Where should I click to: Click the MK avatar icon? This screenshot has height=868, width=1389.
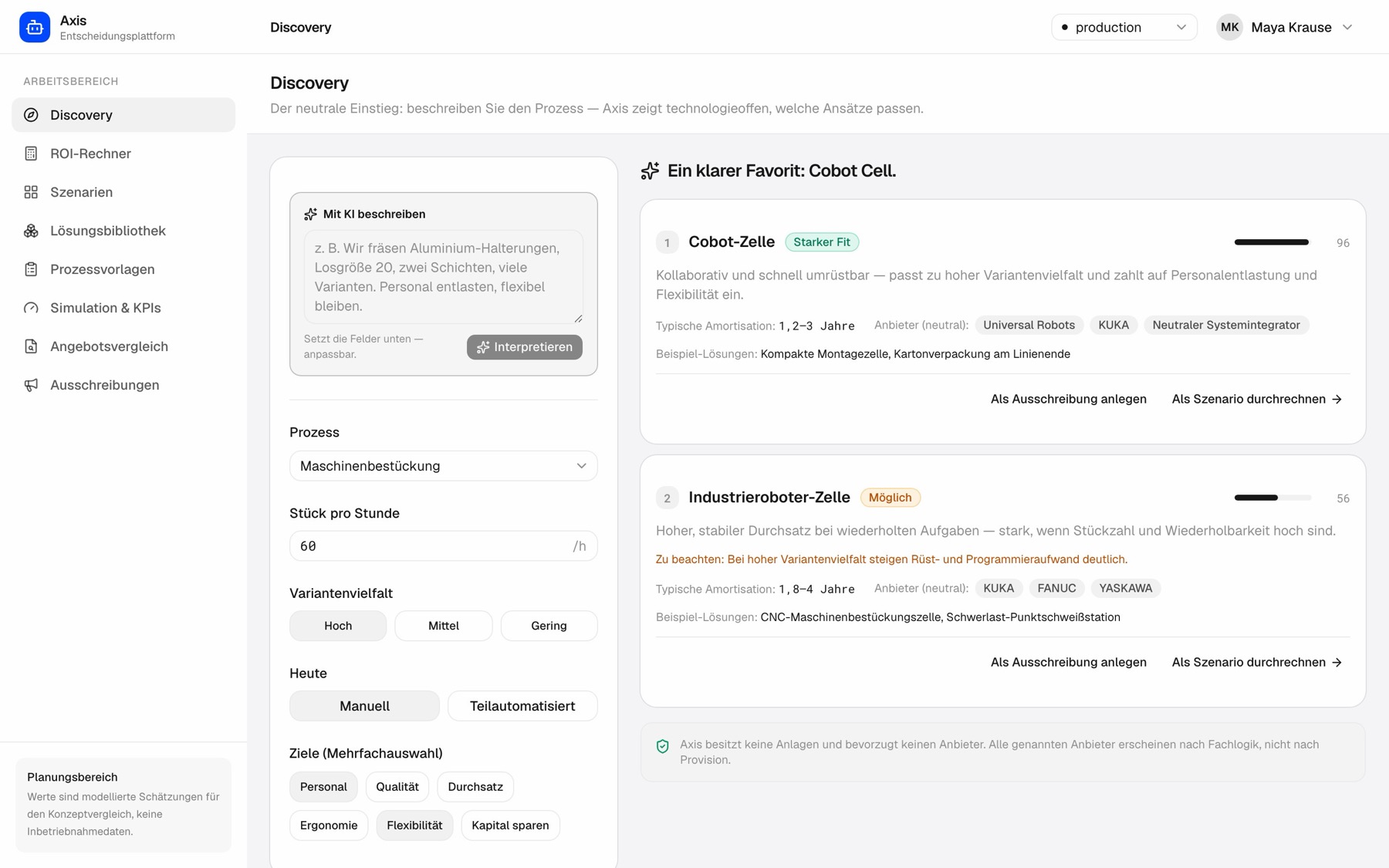click(1229, 27)
